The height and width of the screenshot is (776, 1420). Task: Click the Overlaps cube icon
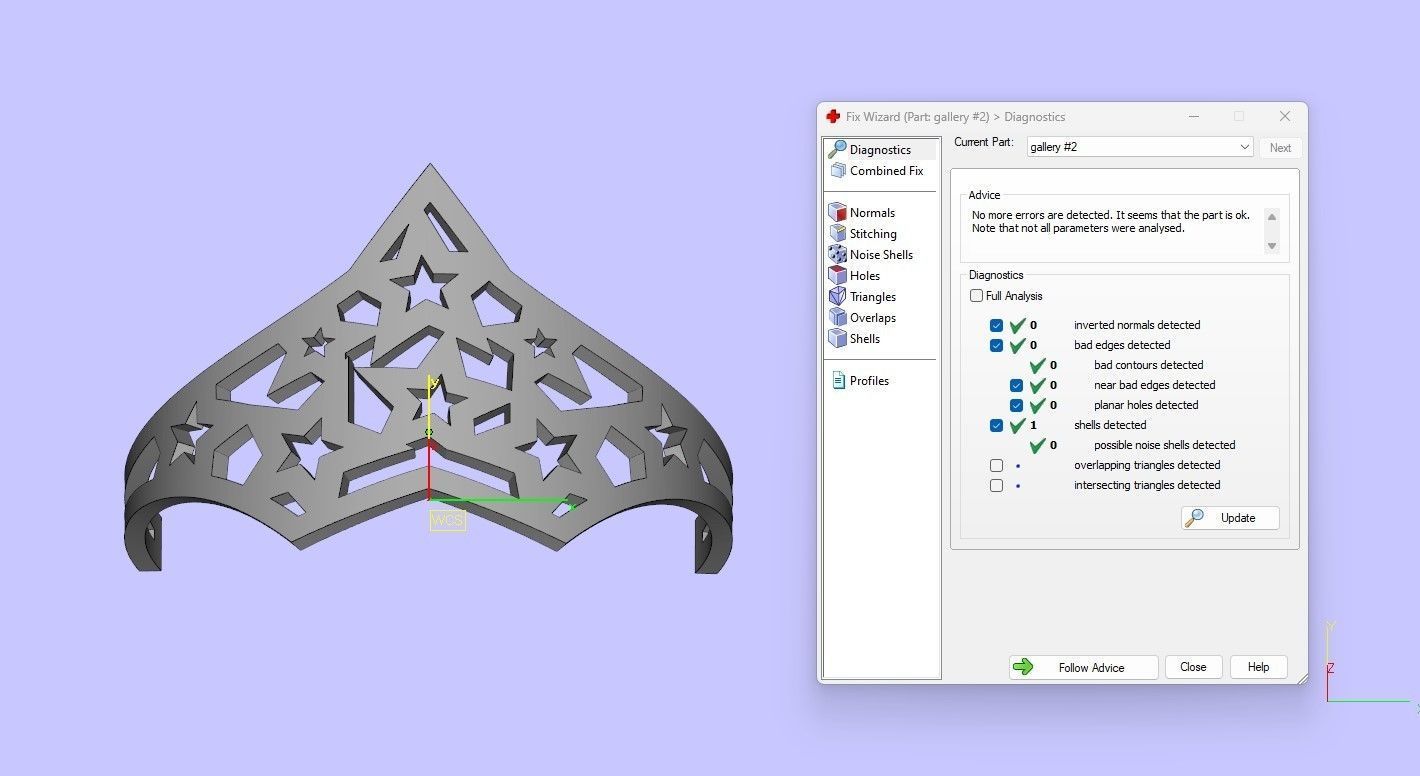pos(838,318)
